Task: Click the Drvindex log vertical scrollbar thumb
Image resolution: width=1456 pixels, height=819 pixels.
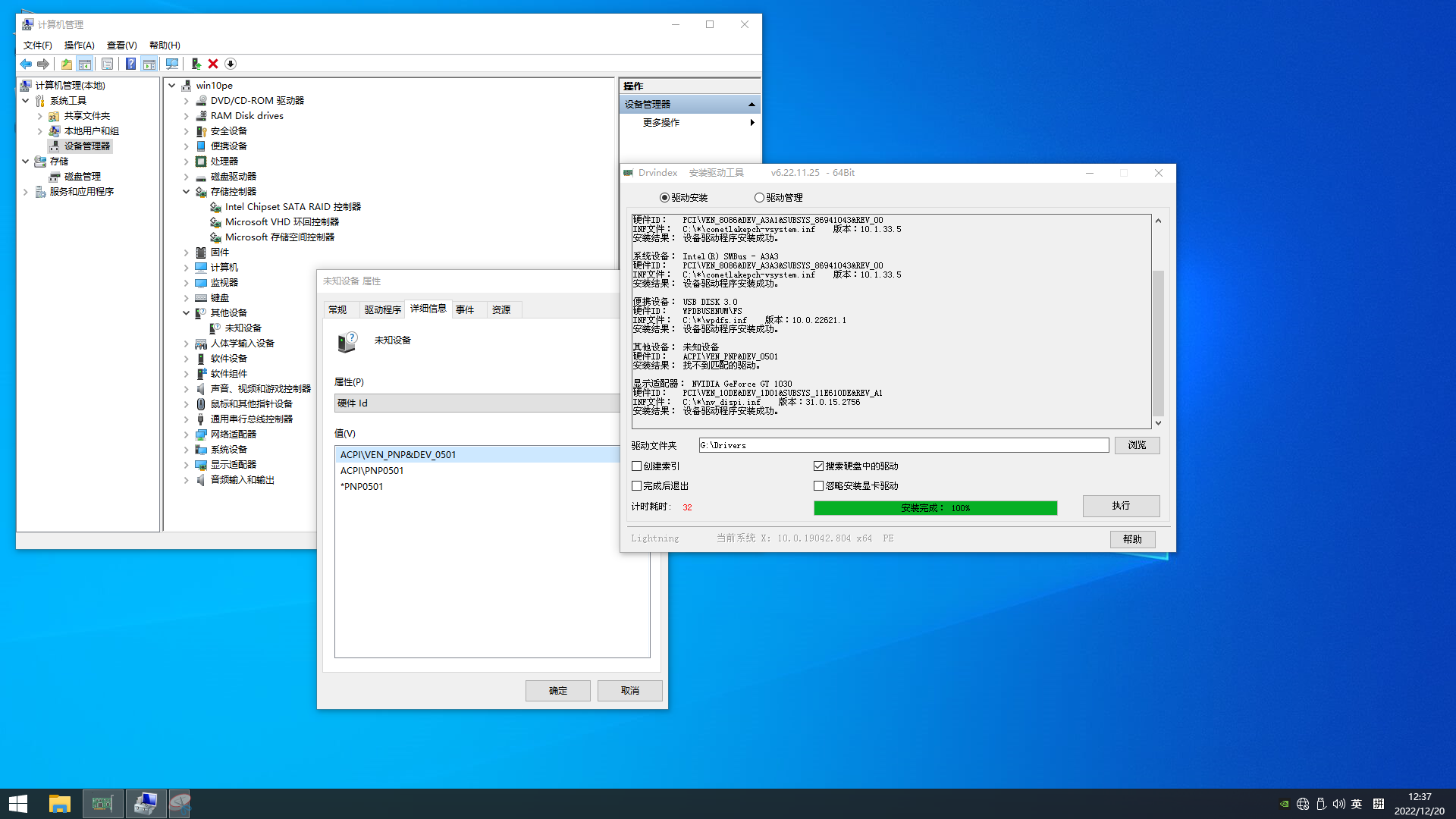Action: tap(1158, 342)
